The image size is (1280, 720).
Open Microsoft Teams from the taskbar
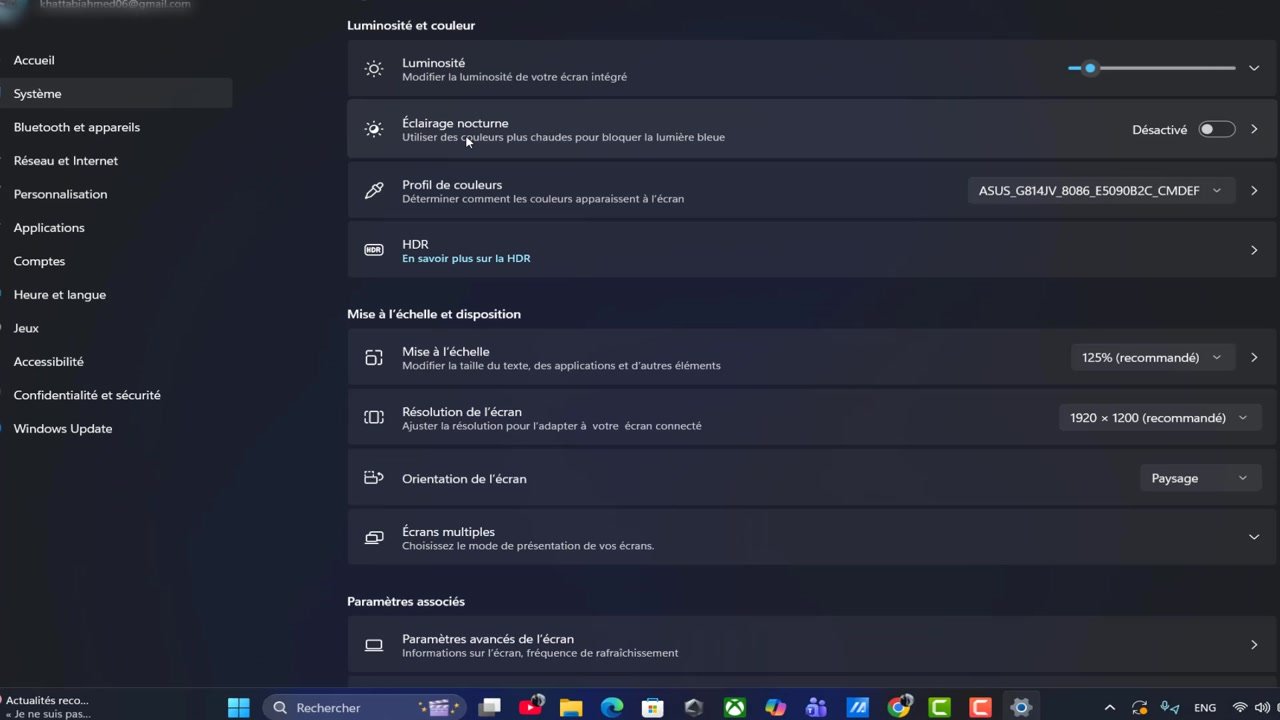coord(816,707)
